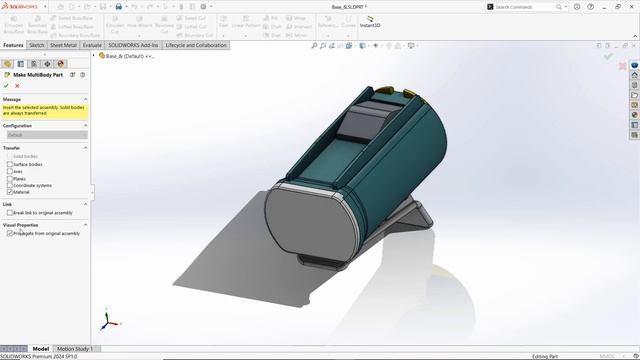Open the Design Library in task pane
The height and width of the screenshot is (360, 640).
click(x=634, y=85)
